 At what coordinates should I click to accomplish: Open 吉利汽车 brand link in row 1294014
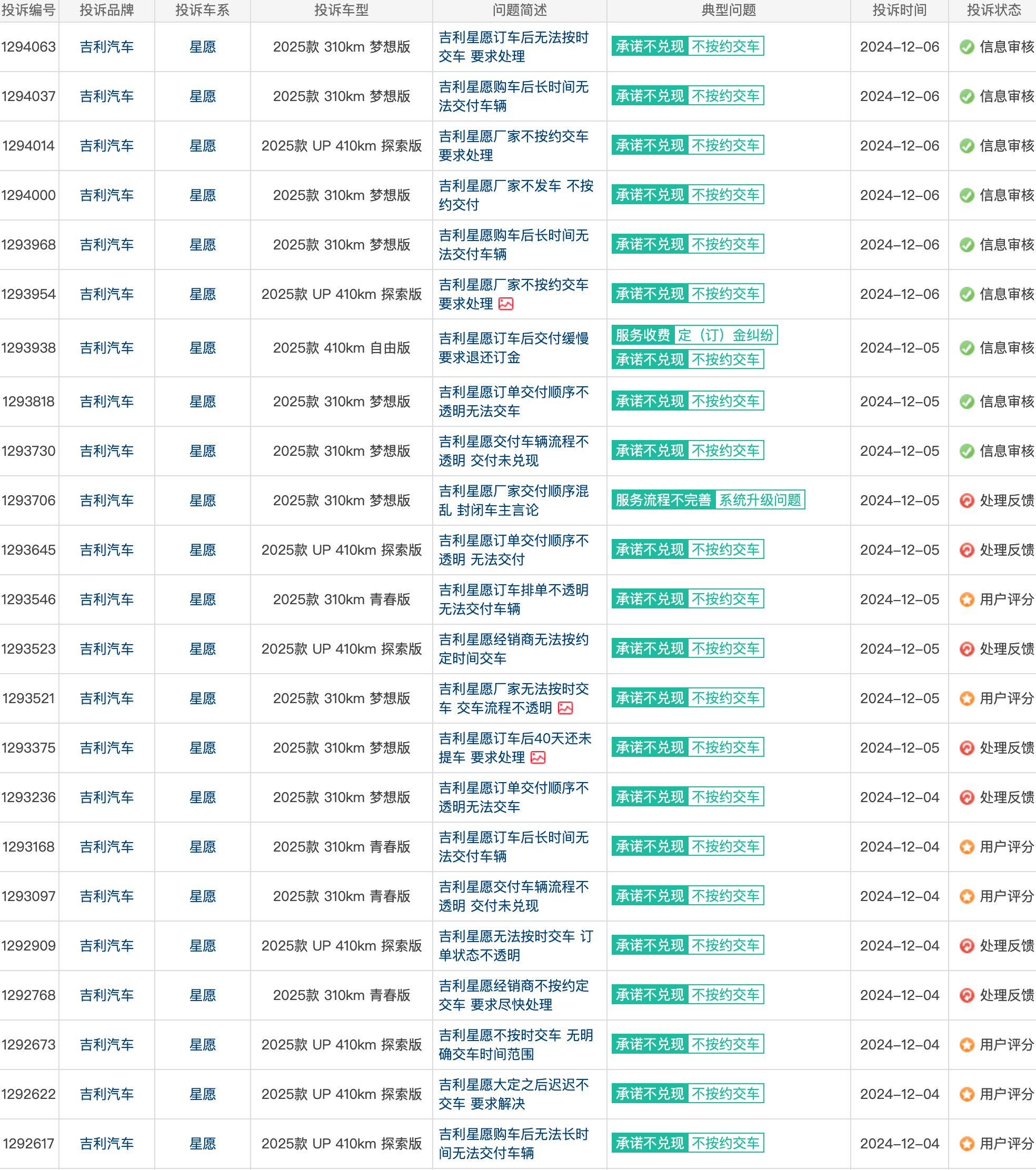coord(106,146)
